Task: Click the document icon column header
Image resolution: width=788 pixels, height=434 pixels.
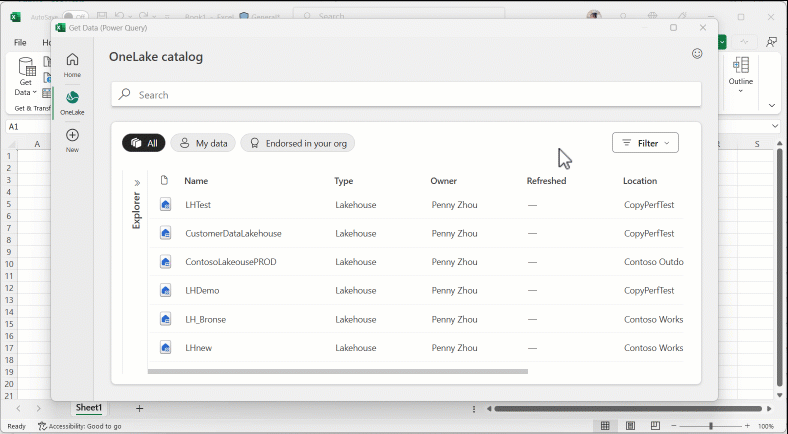Action: click(164, 180)
